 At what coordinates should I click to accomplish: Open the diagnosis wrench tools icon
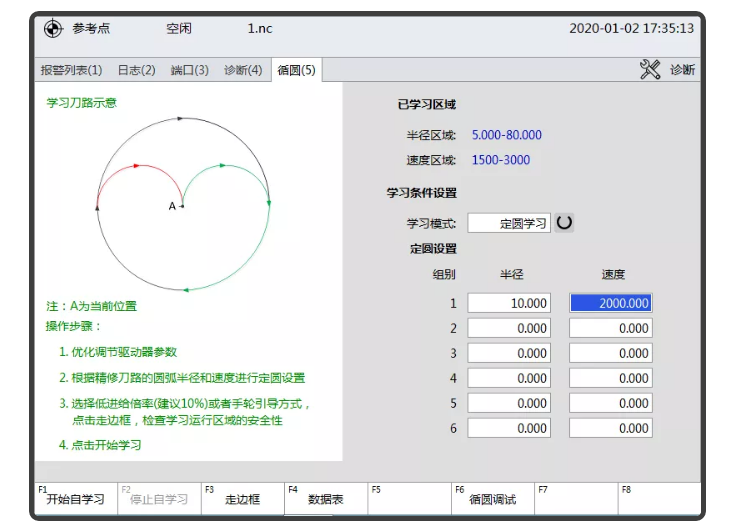point(650,70)
